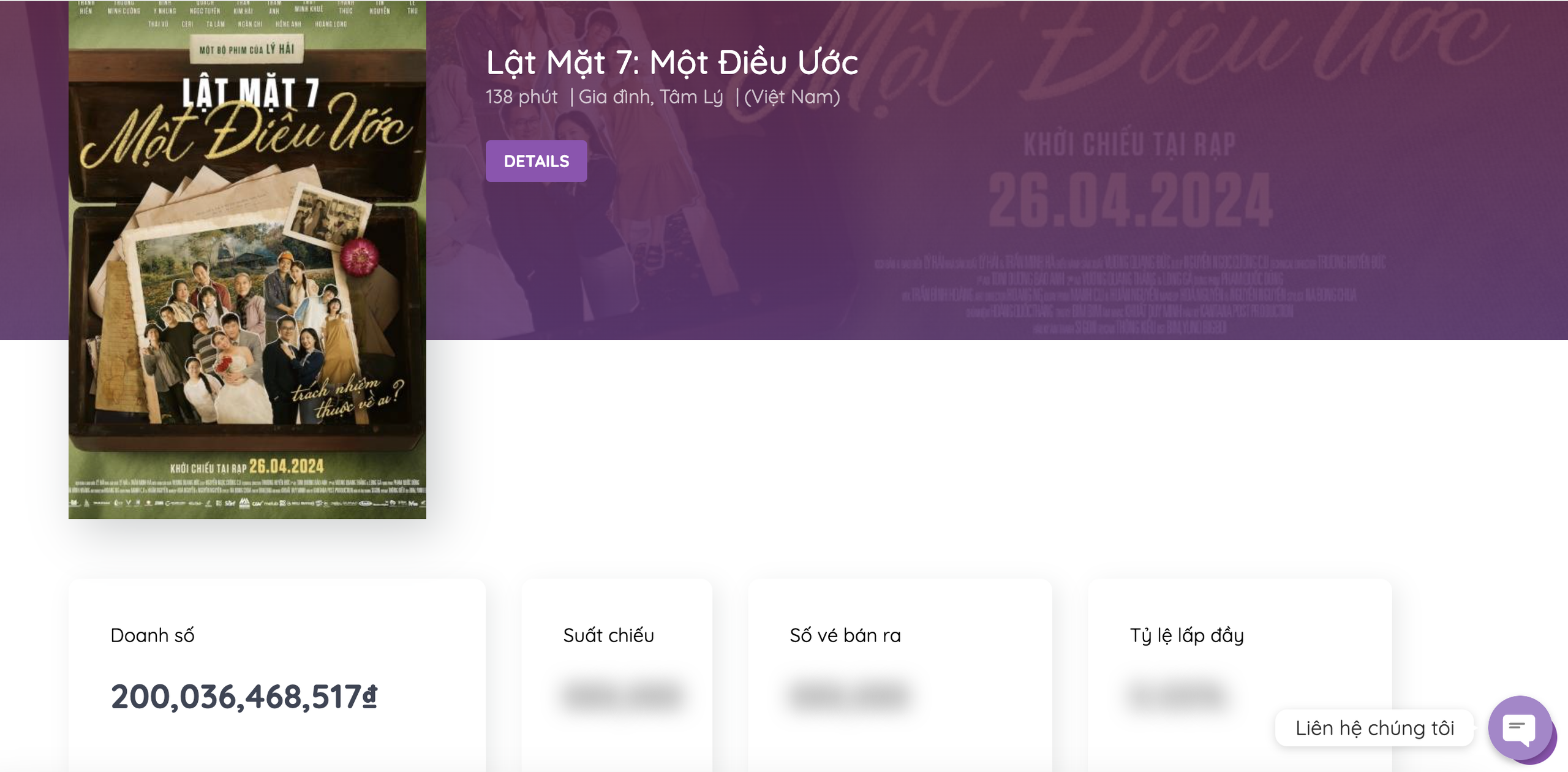Screen dimensions: 1568x772
Task: Select the Số vé bán ra card
Action: pyautogui.click(x=900, y=675)
